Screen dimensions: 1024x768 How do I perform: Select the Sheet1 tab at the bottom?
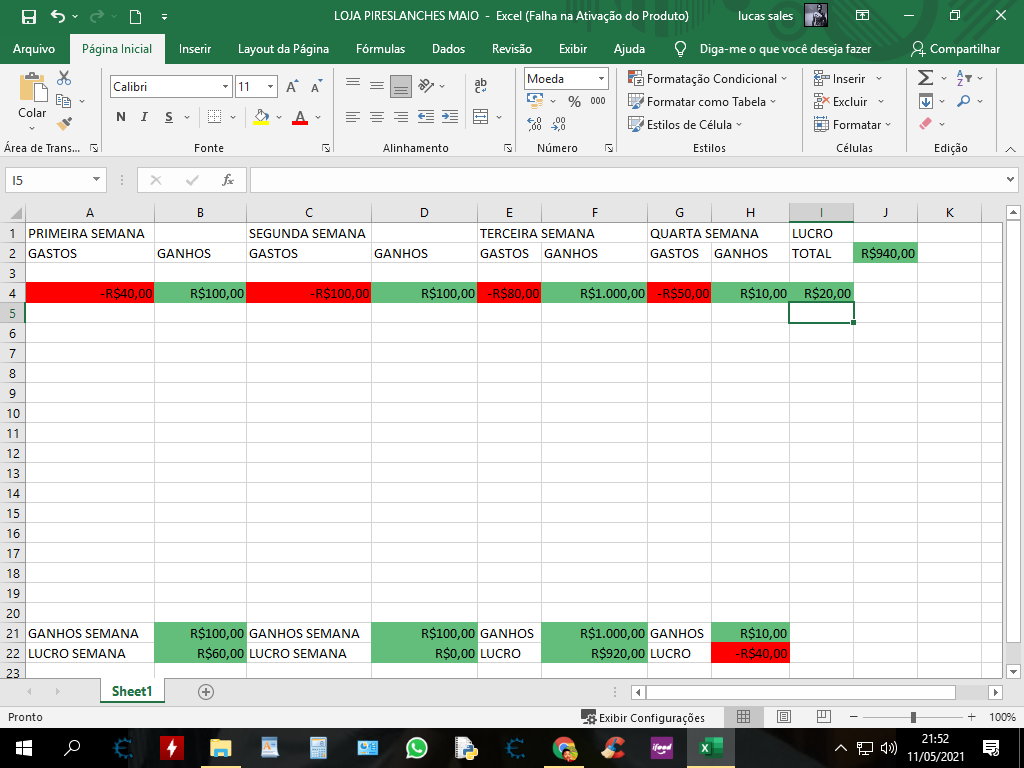pyautogui.click(x=131, y=690)
